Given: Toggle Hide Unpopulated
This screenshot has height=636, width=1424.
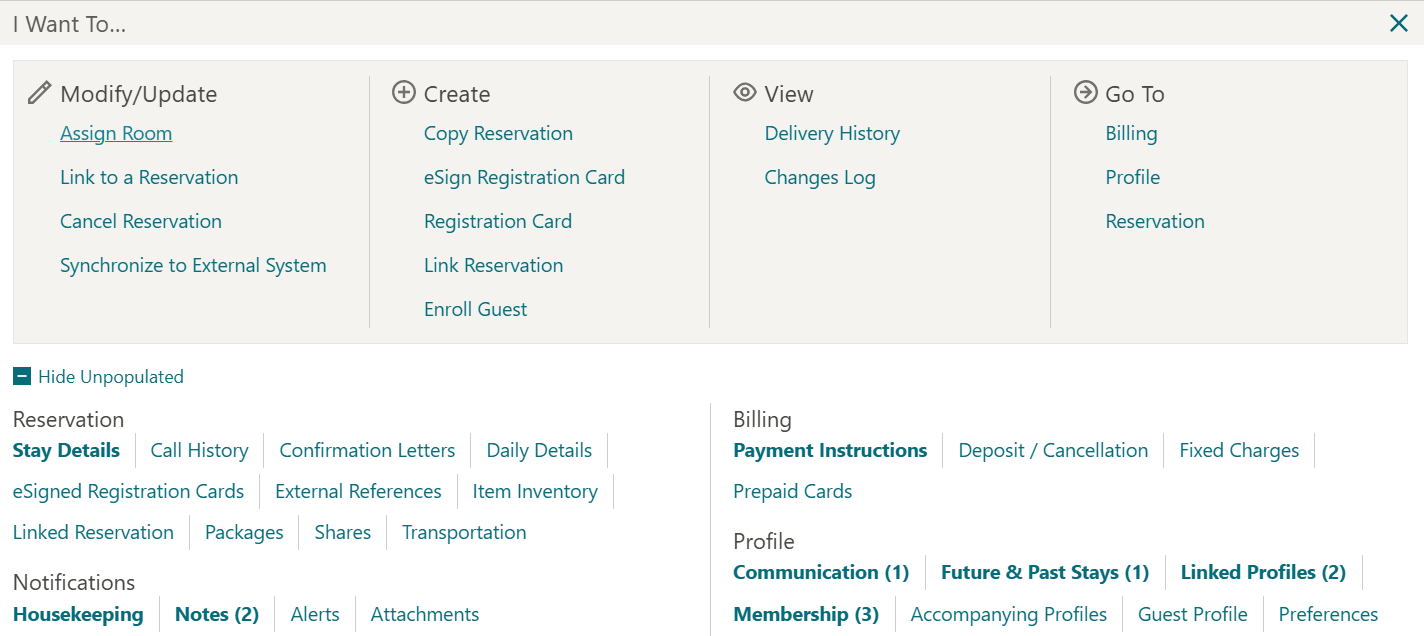Looking at the screenshot, I should point(111,376).
